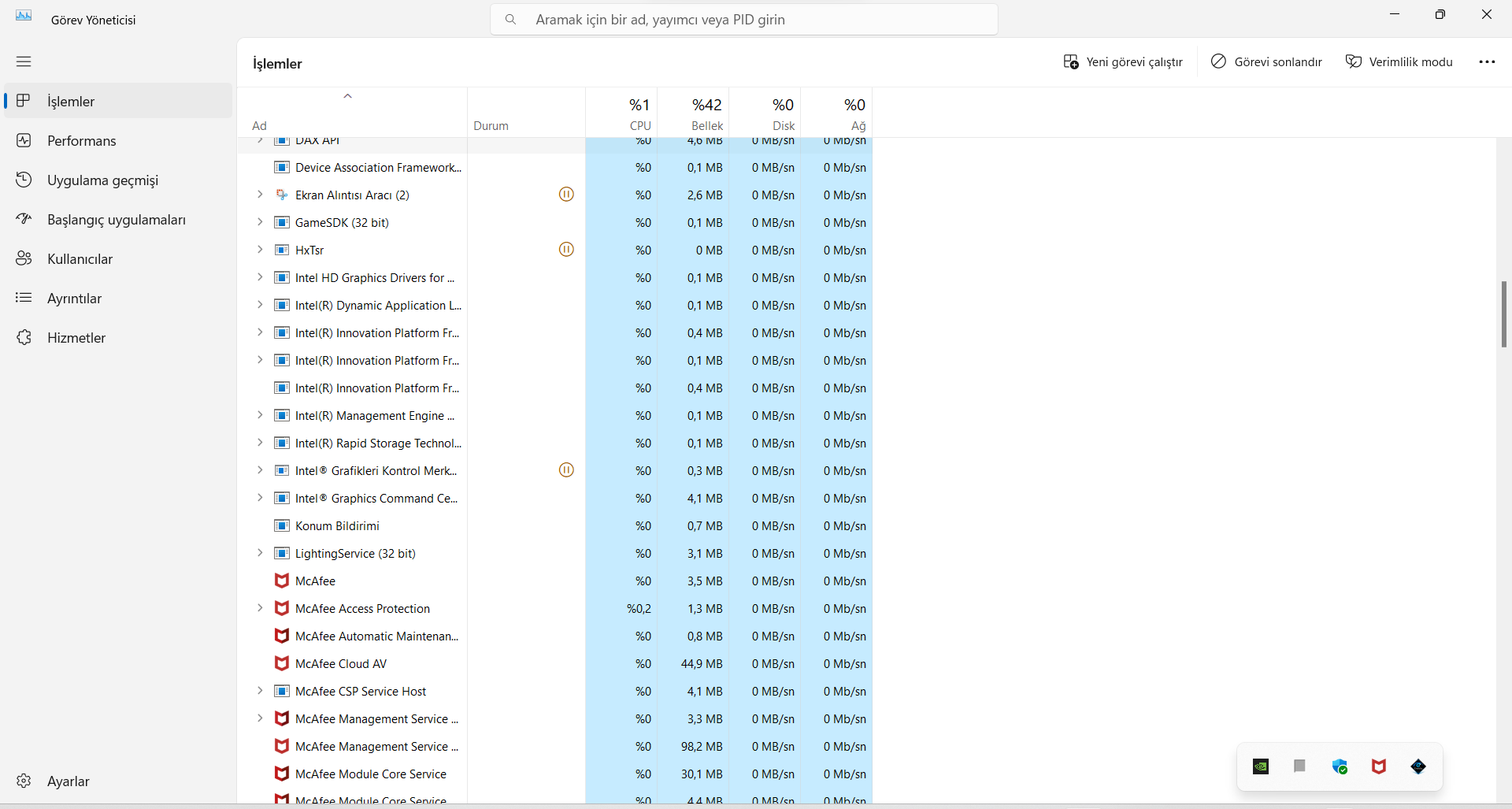Select the Konum Bildirimi process row

tap(555, 525)
